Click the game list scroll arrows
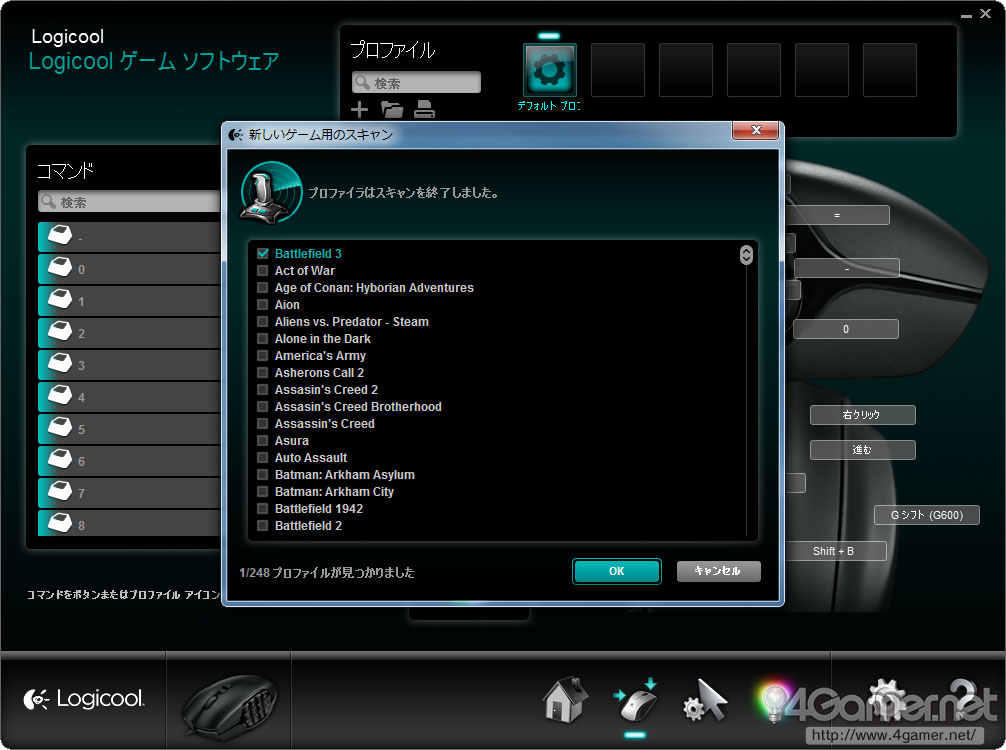 (x=746, y=255)
